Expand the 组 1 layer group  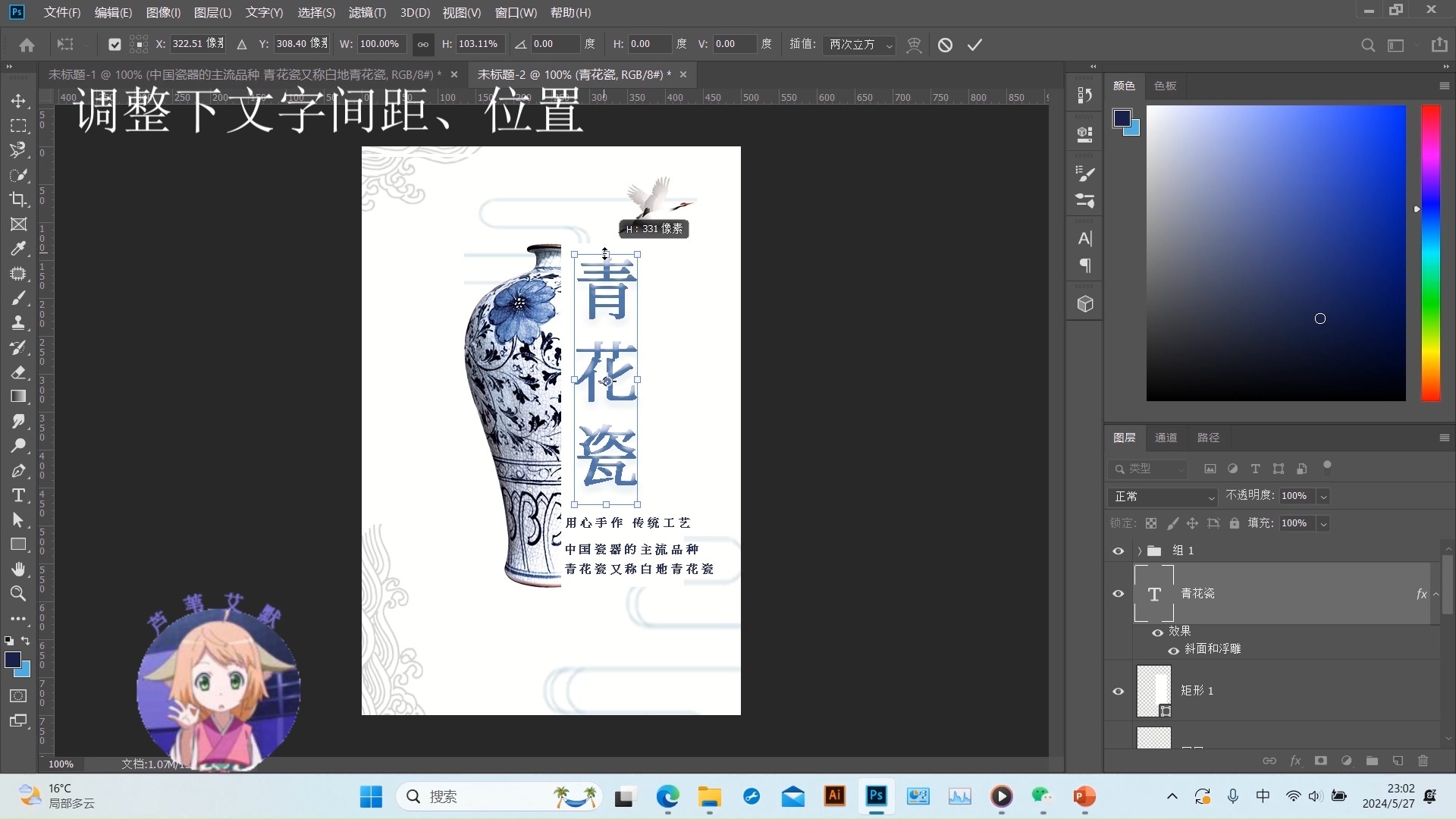click(1139, 551)
